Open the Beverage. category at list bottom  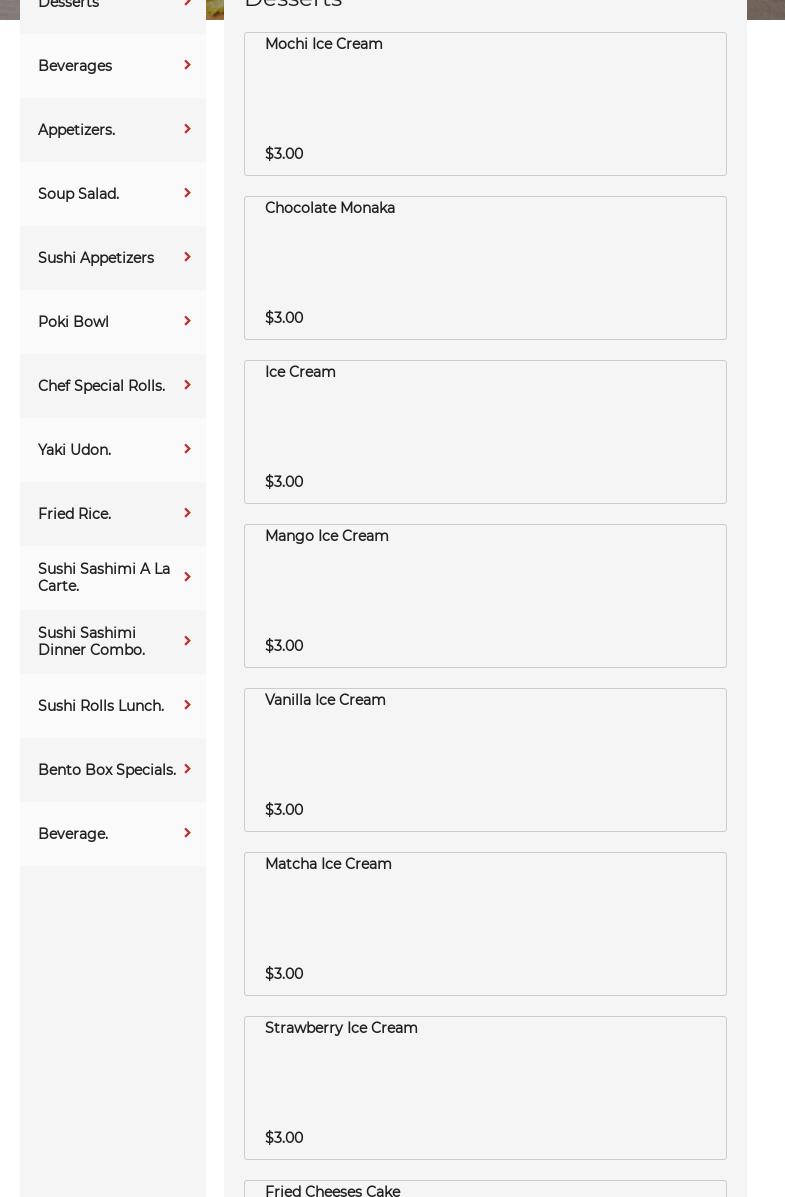(x=73, y=834)
